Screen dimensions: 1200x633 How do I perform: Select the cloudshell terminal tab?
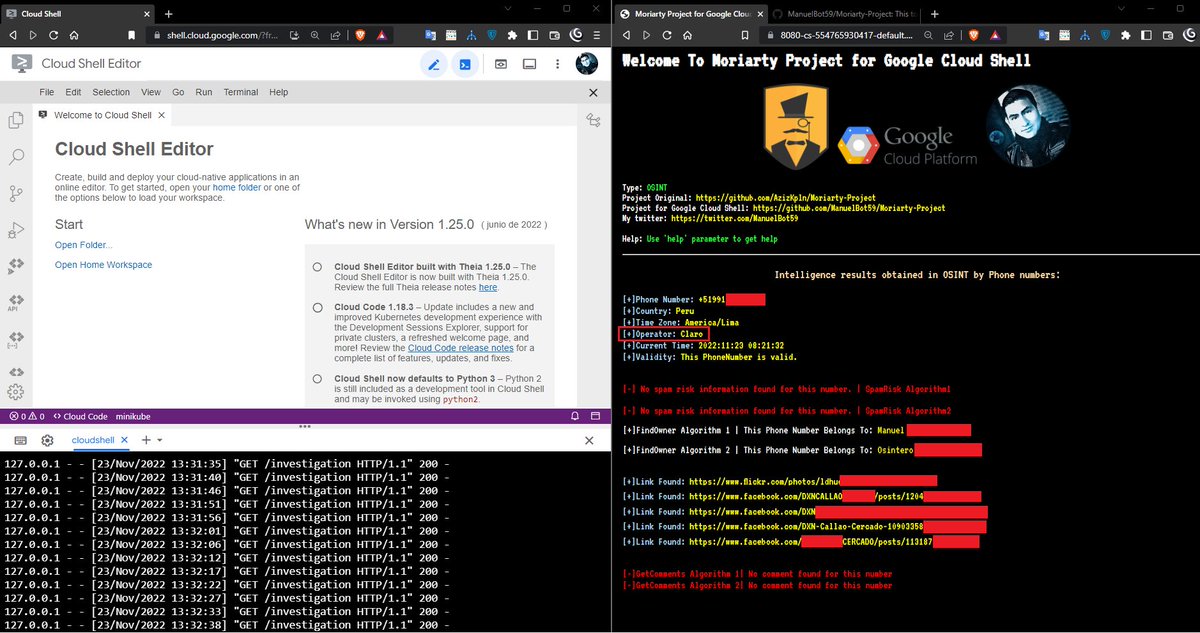click(93, 440)
